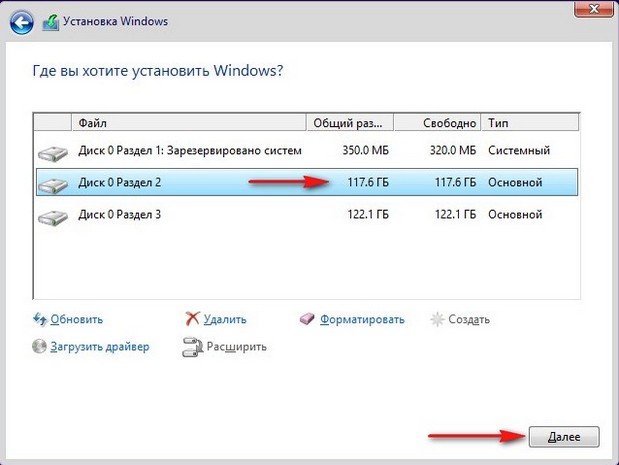Sort by the Свободно column header

[437, 123]
